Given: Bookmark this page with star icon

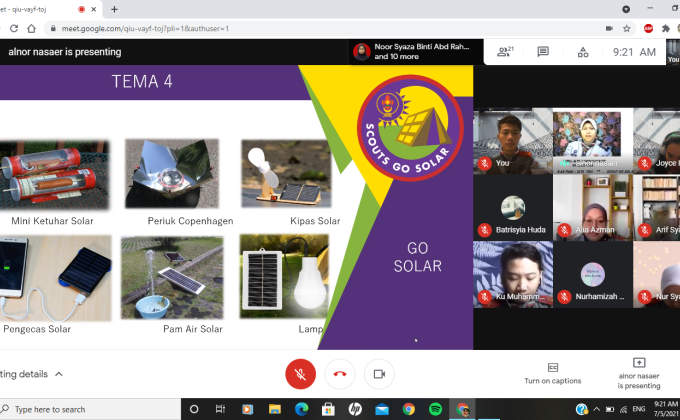Looking at the screenshot, I should point(627,29).
